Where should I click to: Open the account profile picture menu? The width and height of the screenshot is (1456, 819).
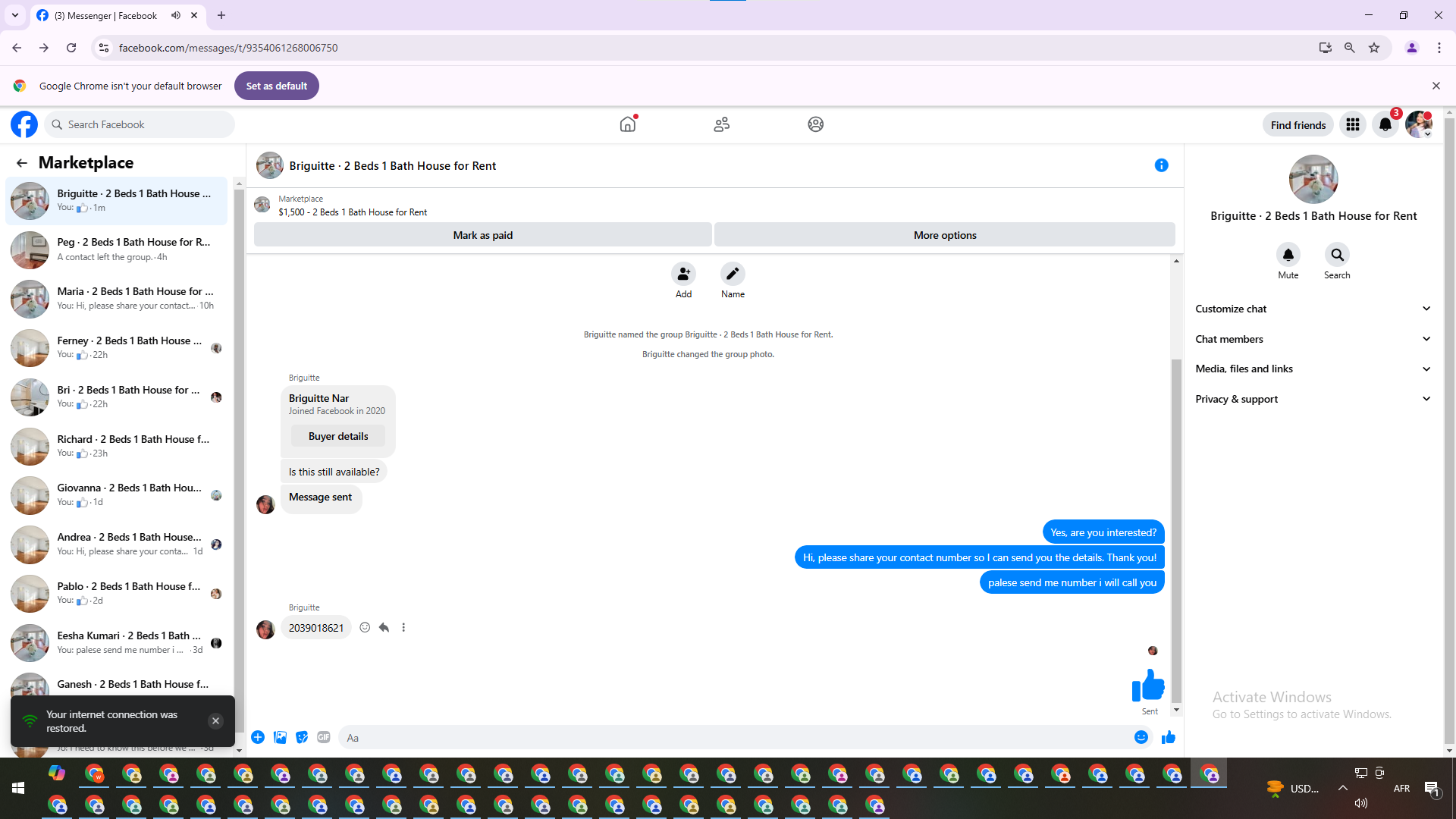coord(1419,124)
